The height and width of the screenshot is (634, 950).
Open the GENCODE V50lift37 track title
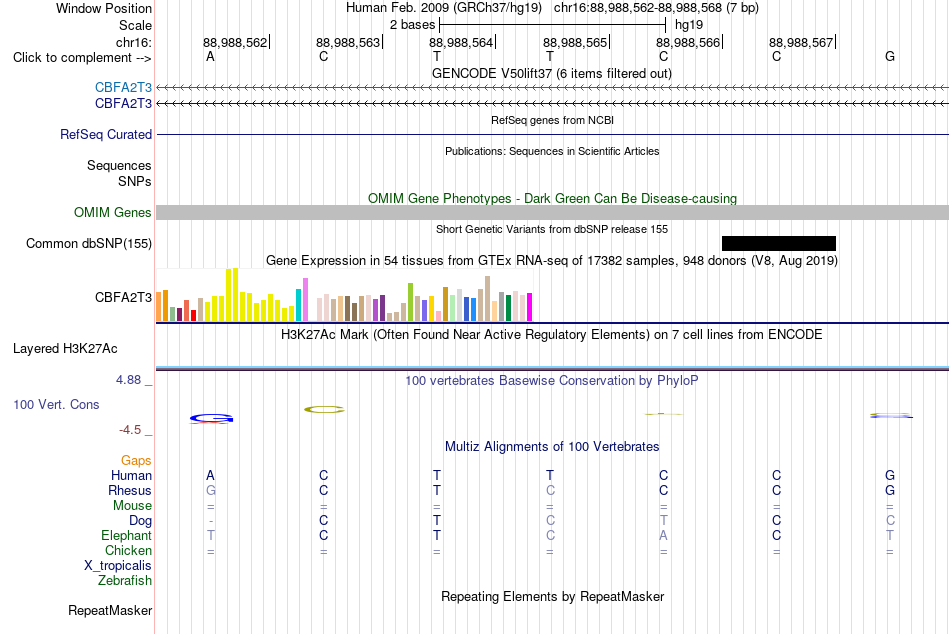coord(552,73)
